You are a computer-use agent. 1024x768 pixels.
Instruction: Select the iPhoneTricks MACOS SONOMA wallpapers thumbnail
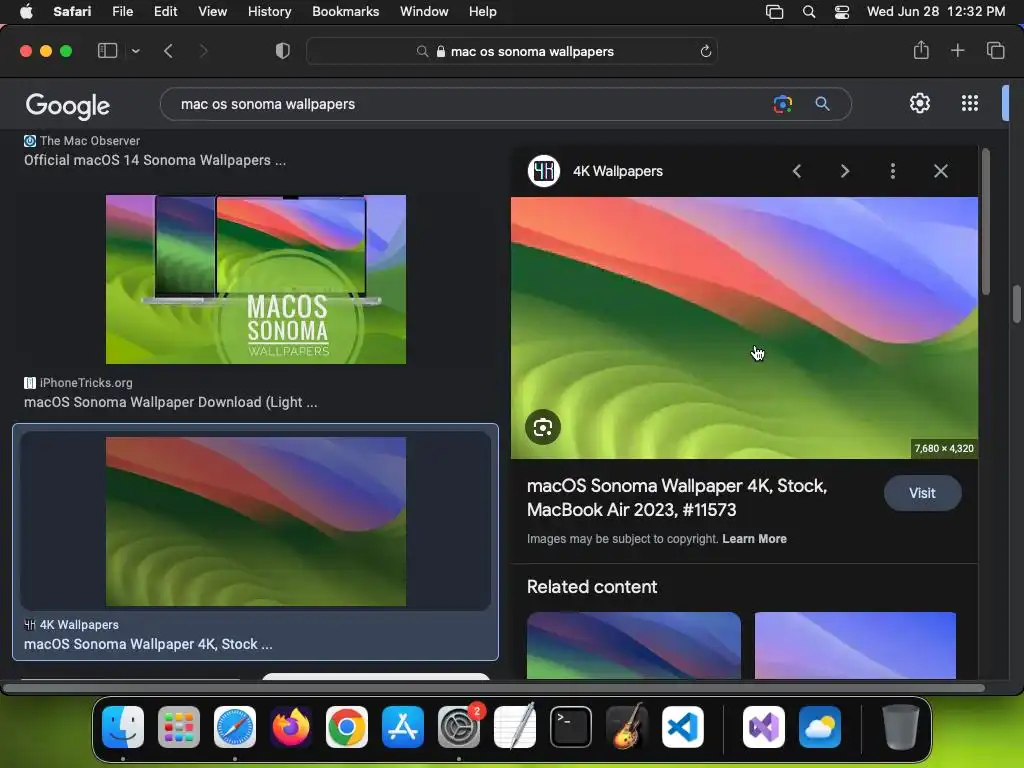(x=256, y=280)
